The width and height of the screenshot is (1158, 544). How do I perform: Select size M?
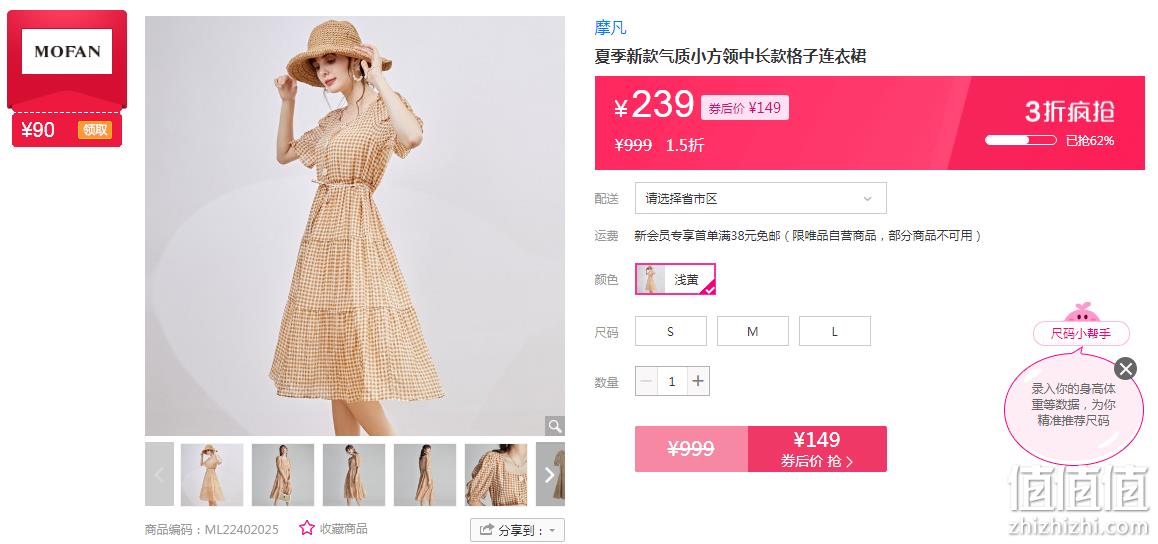pos(753,331)
